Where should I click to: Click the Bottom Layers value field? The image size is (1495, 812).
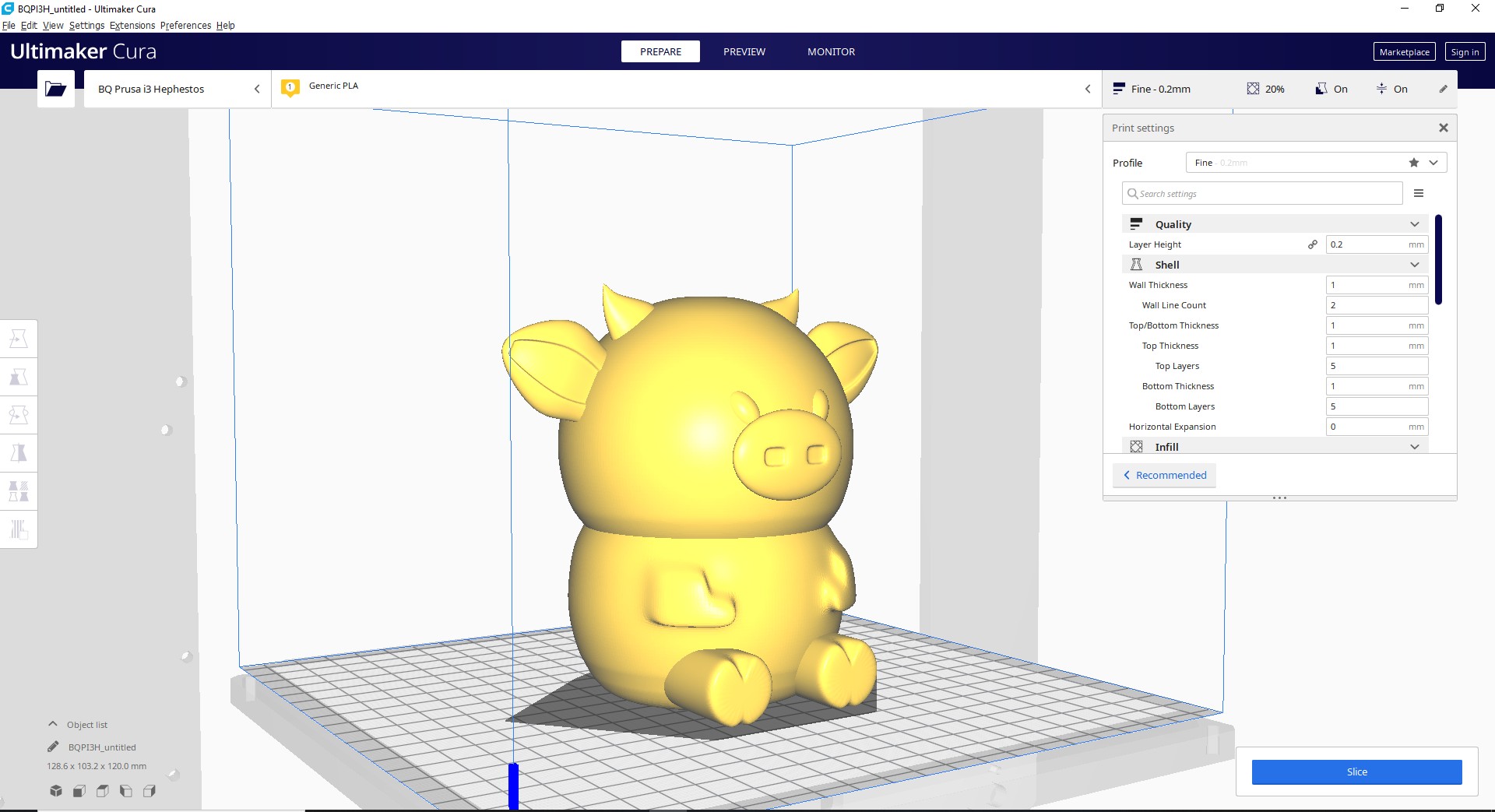(1377, 406)
